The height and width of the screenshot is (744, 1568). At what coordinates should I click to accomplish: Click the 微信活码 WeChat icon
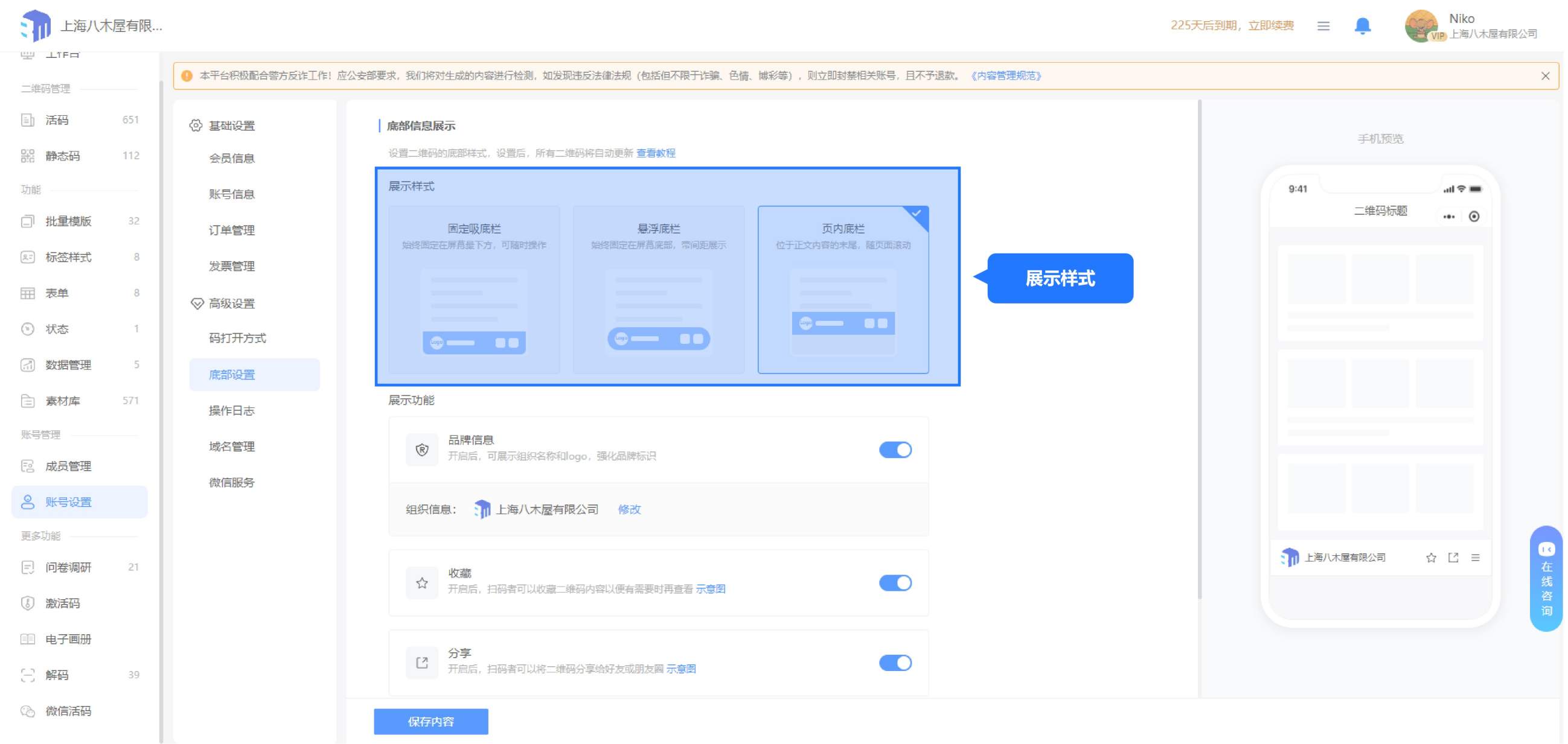pos(27,711)
